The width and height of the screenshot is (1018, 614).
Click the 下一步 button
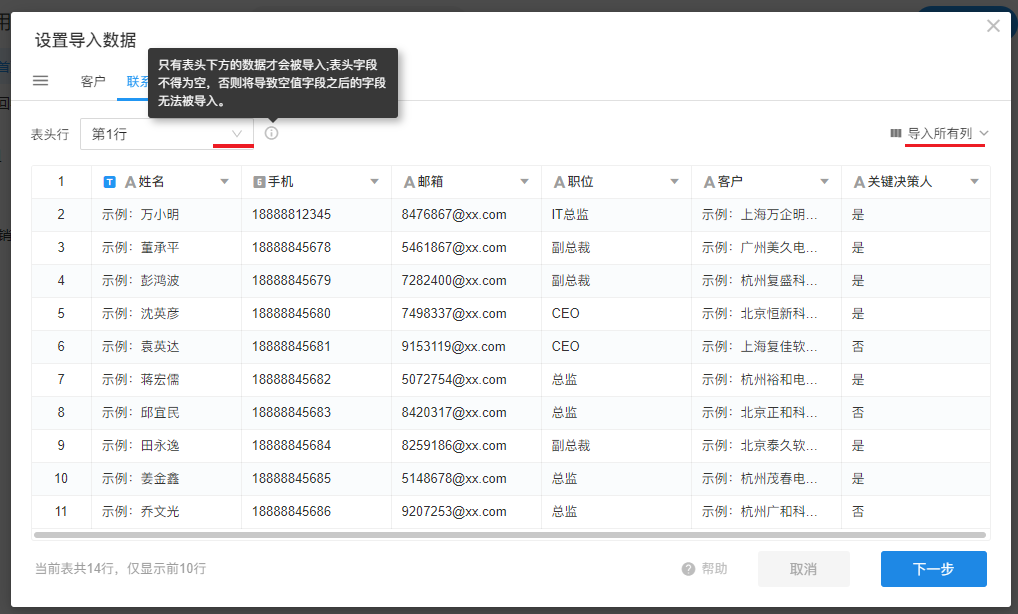(933, 569)
